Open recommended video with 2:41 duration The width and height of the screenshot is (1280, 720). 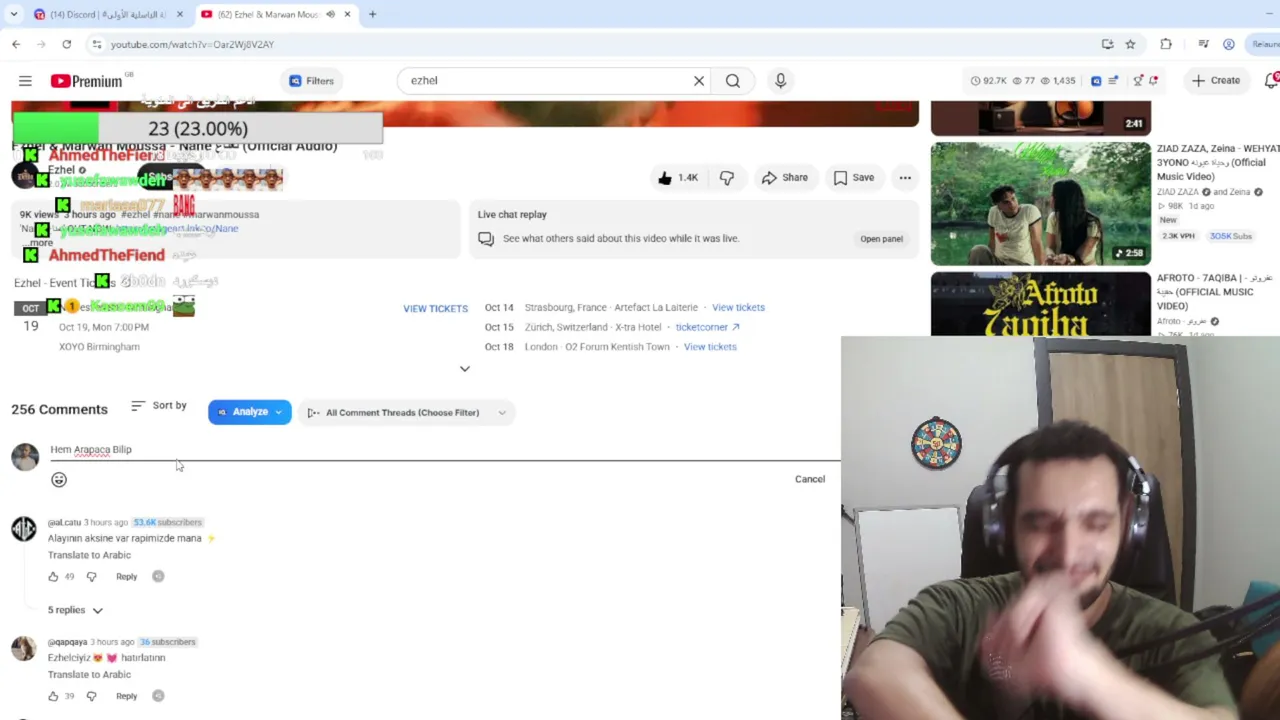point(1041,118)
